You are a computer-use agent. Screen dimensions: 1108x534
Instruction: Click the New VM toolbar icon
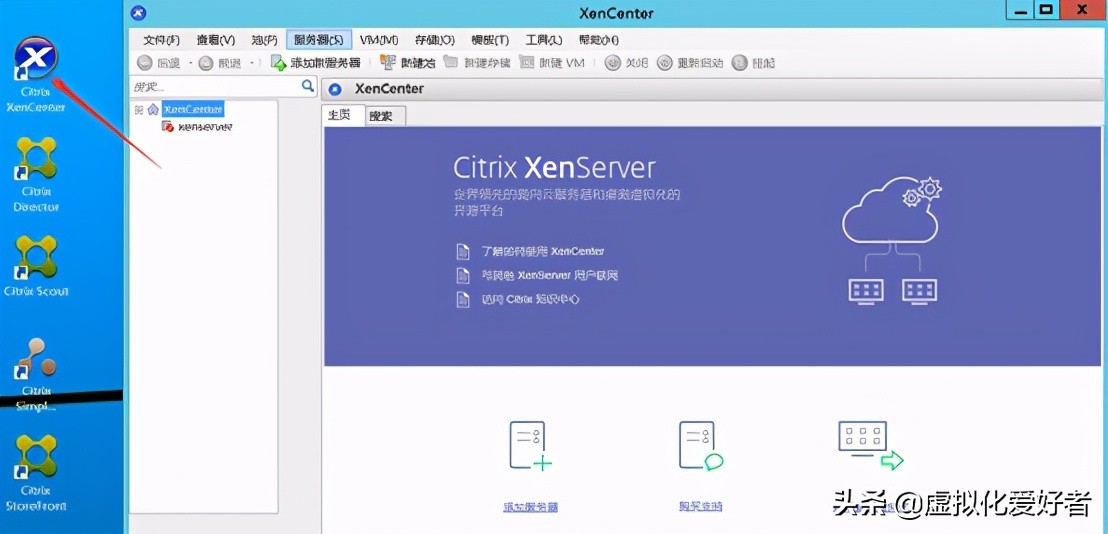pos(527,62)
